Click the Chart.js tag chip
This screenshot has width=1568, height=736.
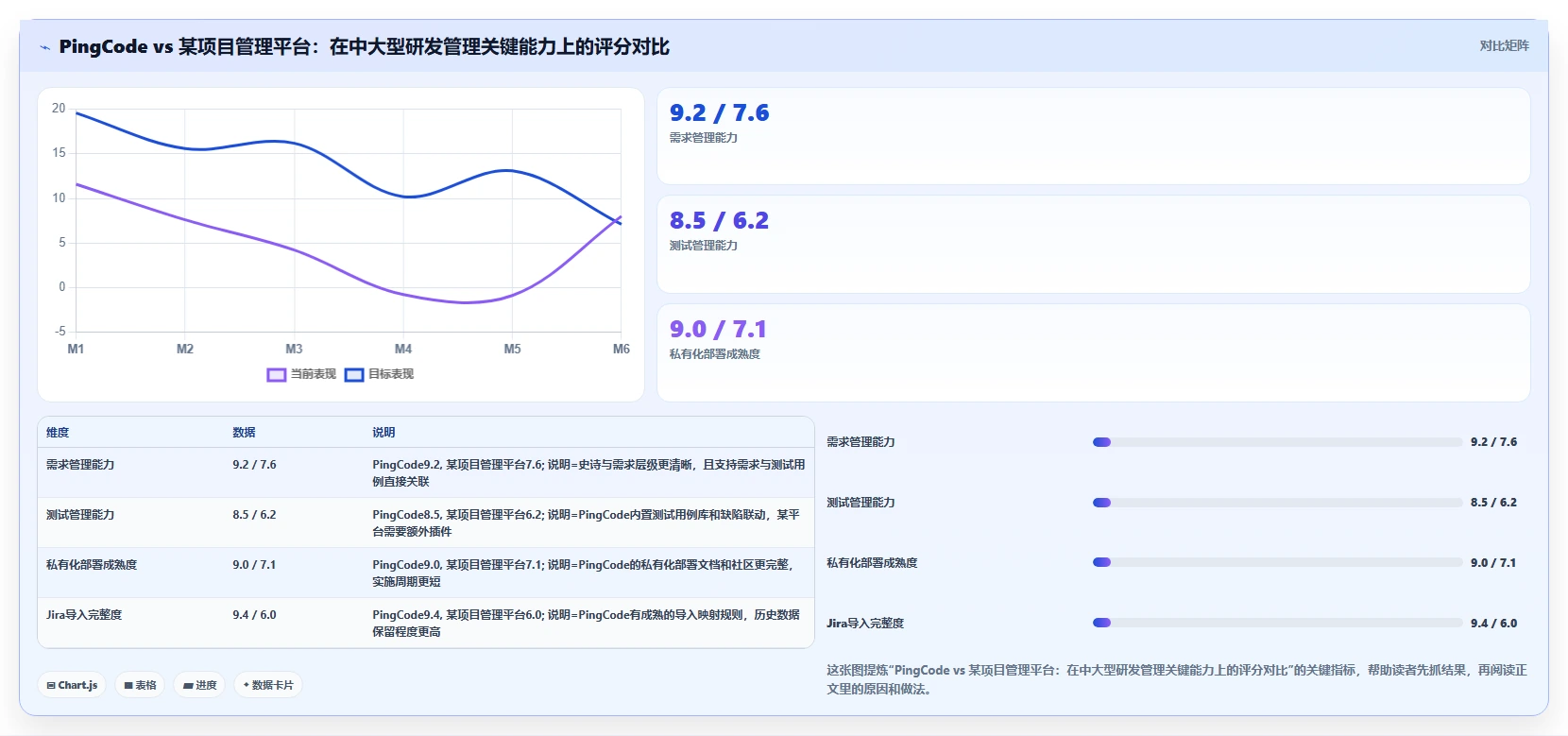pyautogui.click(x=72, y=685)
